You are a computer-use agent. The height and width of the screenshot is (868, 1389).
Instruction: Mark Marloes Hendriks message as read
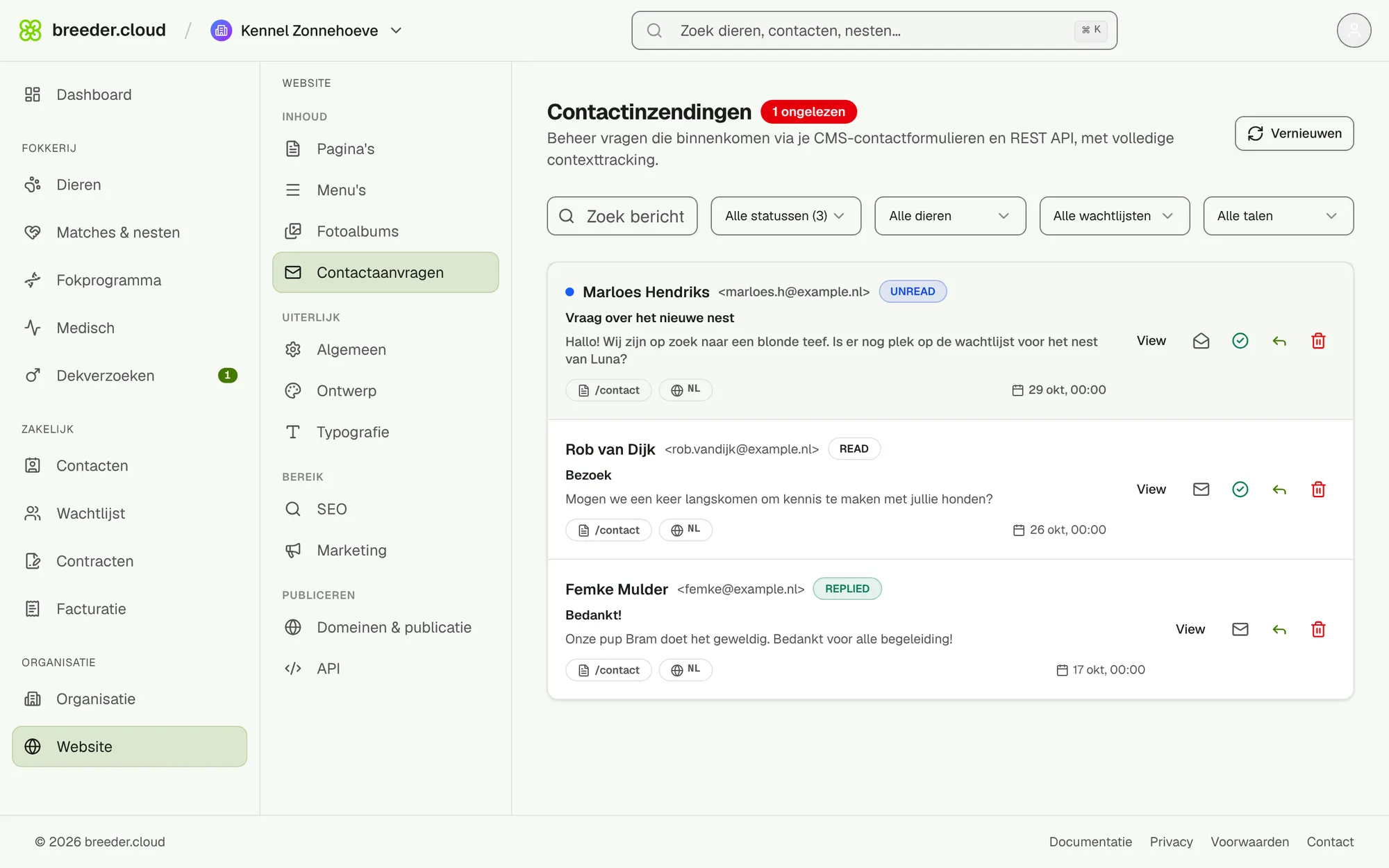(1201, 341)
